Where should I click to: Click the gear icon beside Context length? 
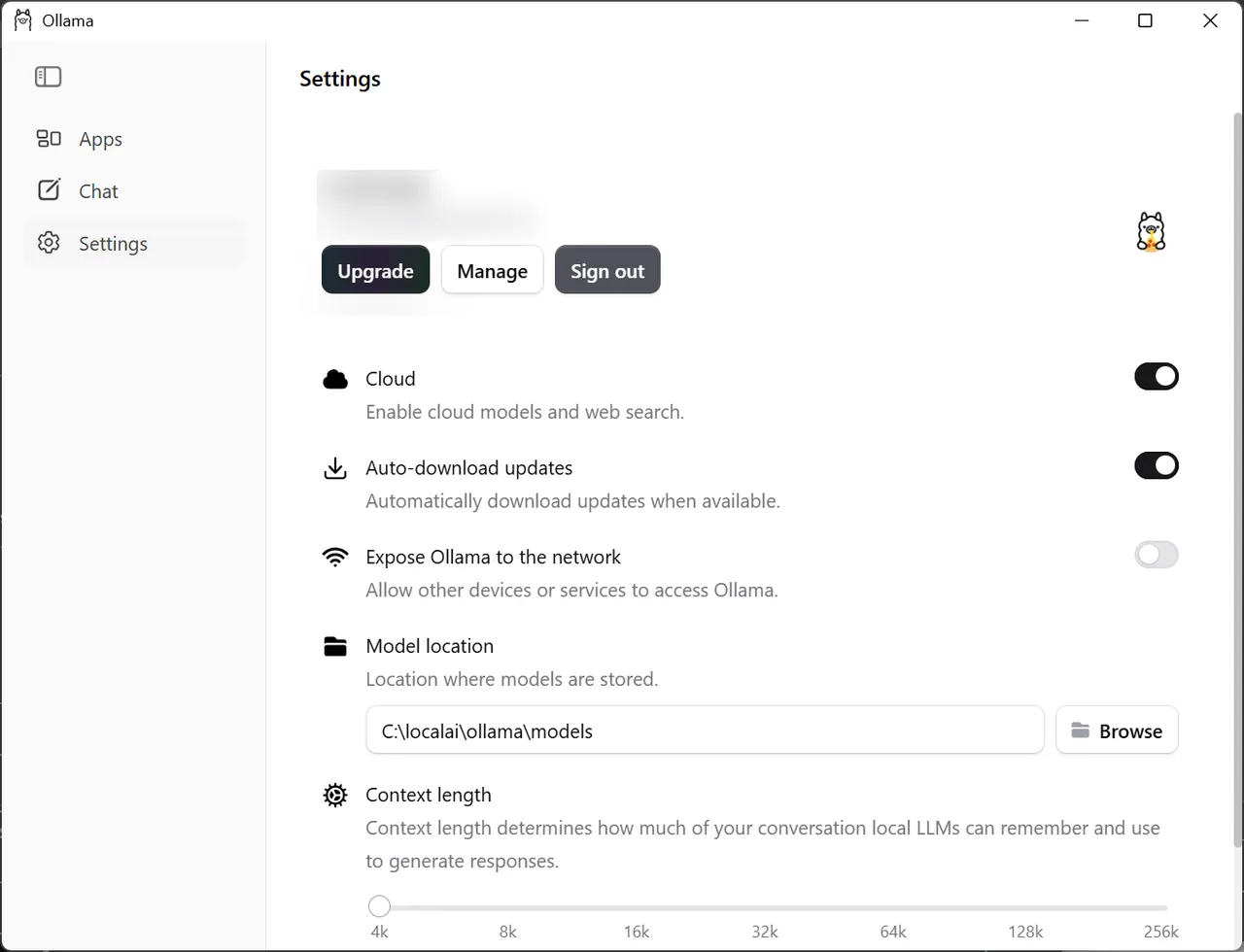[x=335, y=796]
